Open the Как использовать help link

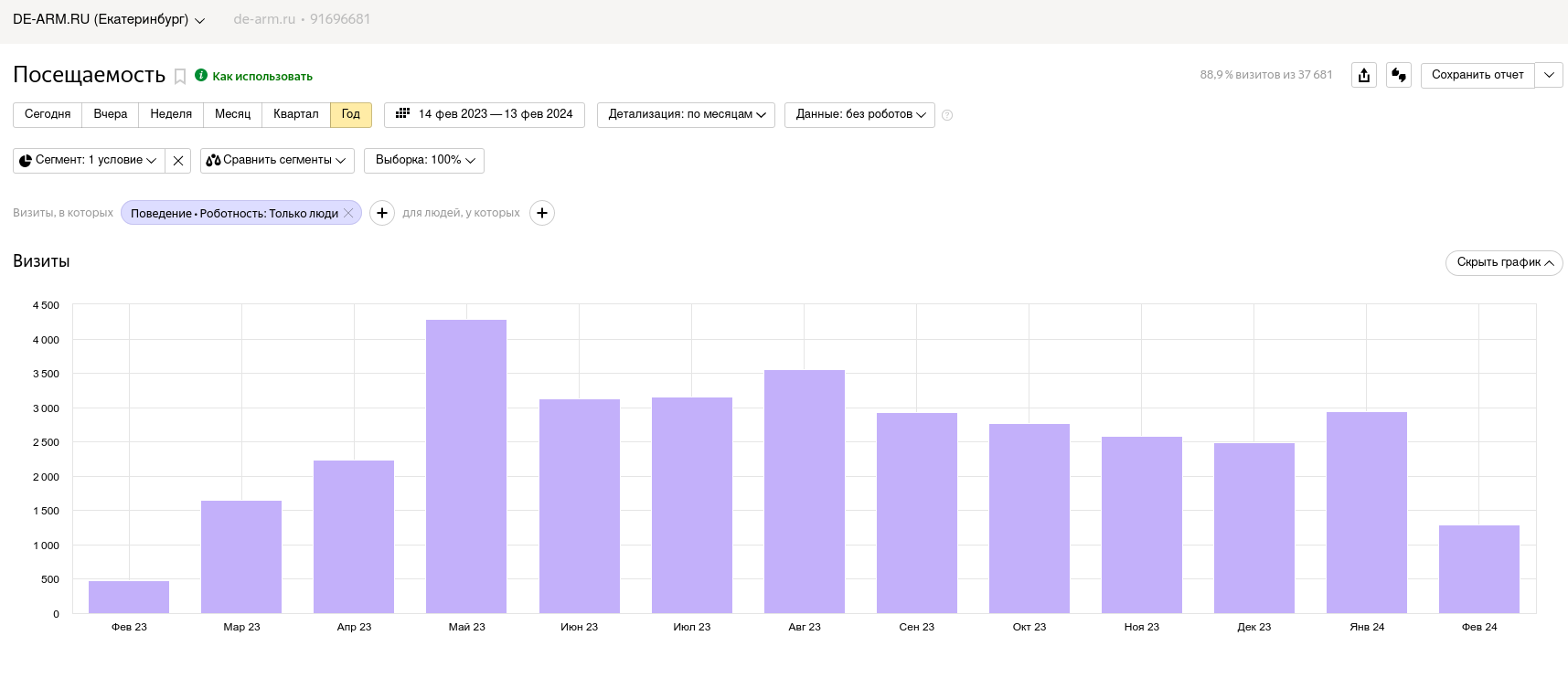click(x=262, y=77)
